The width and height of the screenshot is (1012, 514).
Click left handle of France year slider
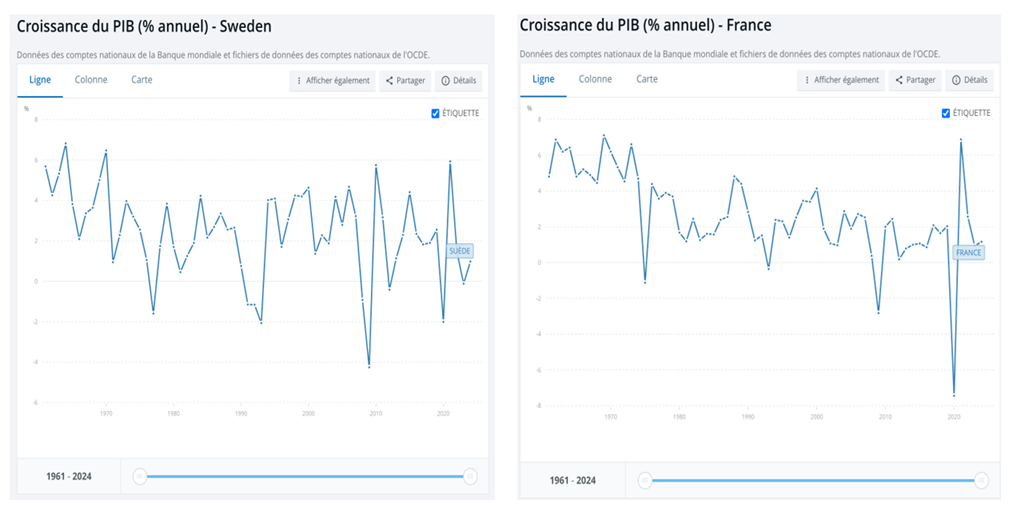[x=645, y=481]
